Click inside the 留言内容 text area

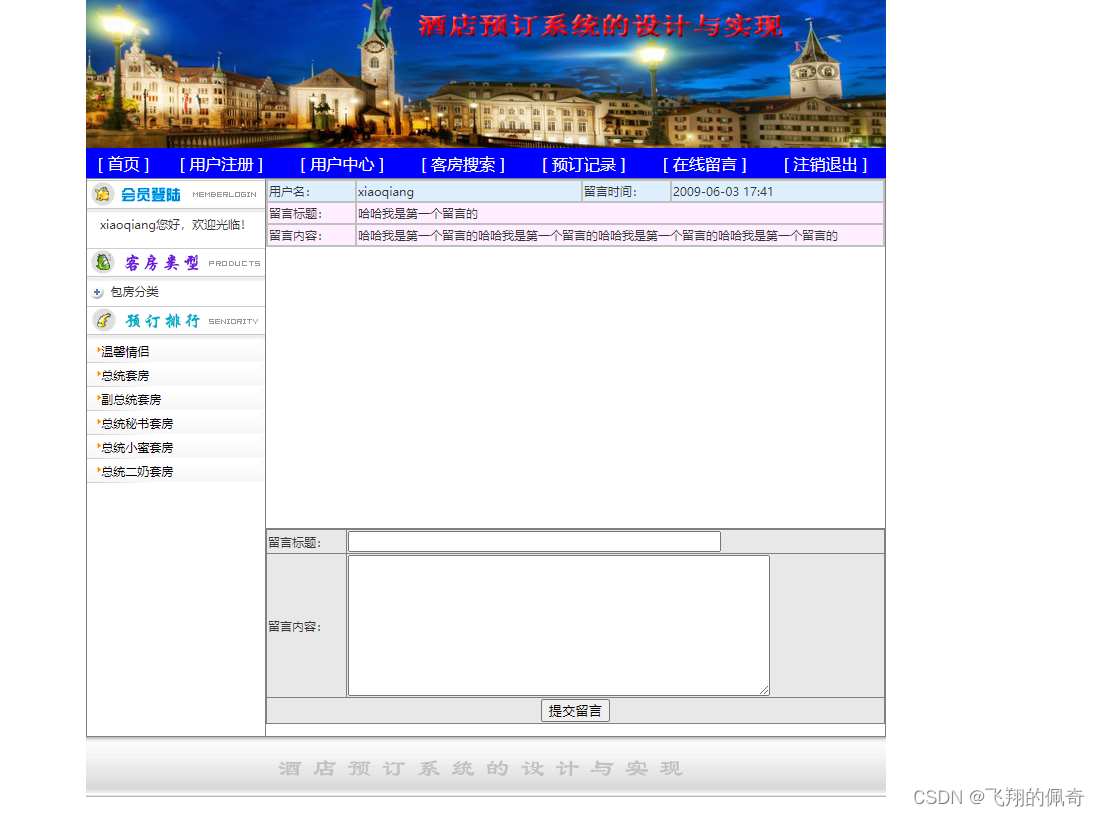[x=558, y=625]
